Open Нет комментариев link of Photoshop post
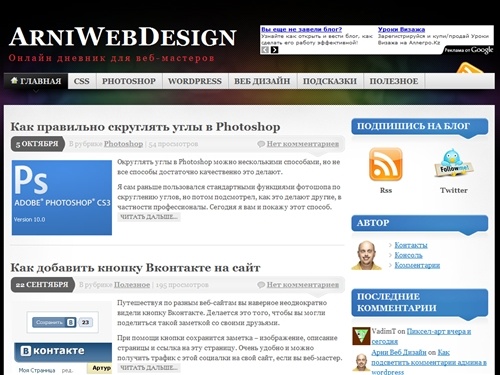The image size is (500, 375). coord(303,144)
